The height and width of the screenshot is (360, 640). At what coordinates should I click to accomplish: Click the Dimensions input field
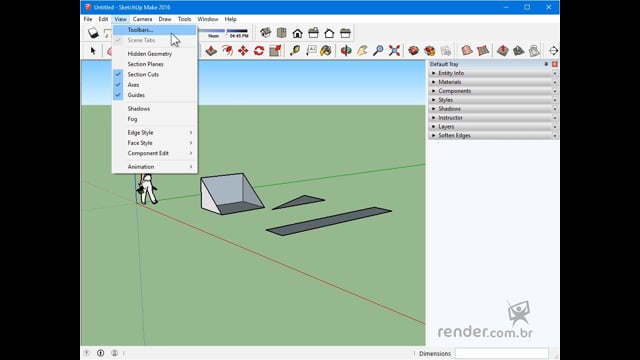[x=502, y=353]
